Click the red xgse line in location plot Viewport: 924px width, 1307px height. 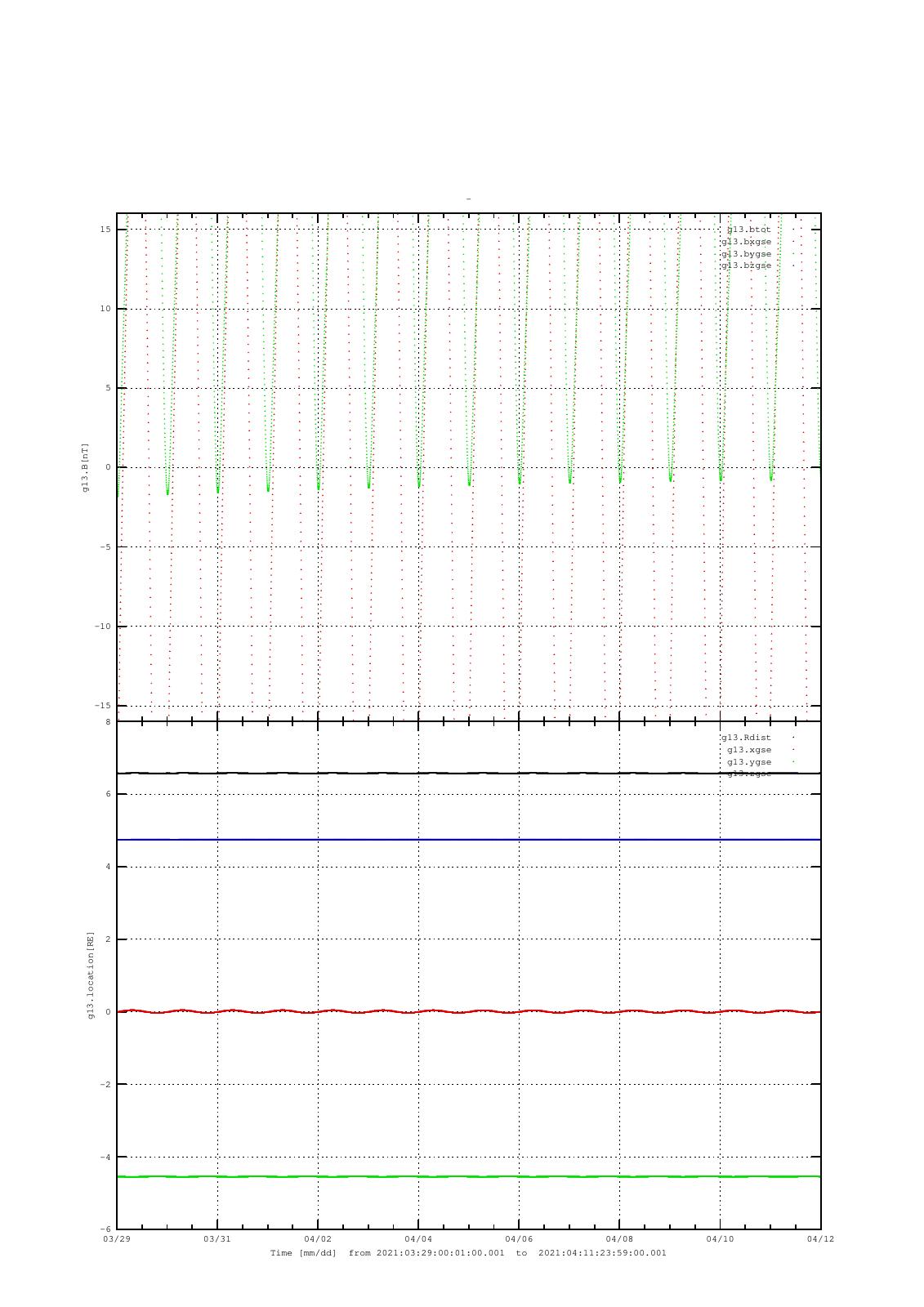pyautogui.click(x=468, y=1011)
